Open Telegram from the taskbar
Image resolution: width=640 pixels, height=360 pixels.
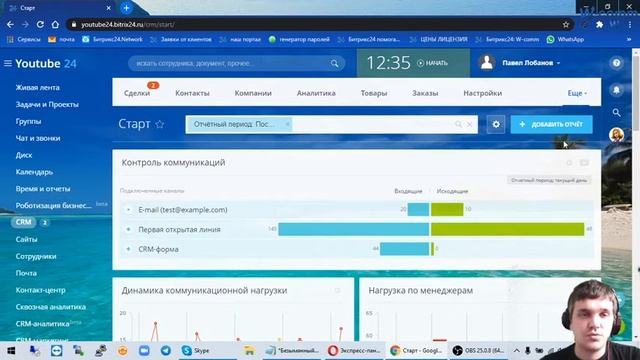[x=165, y=351]
